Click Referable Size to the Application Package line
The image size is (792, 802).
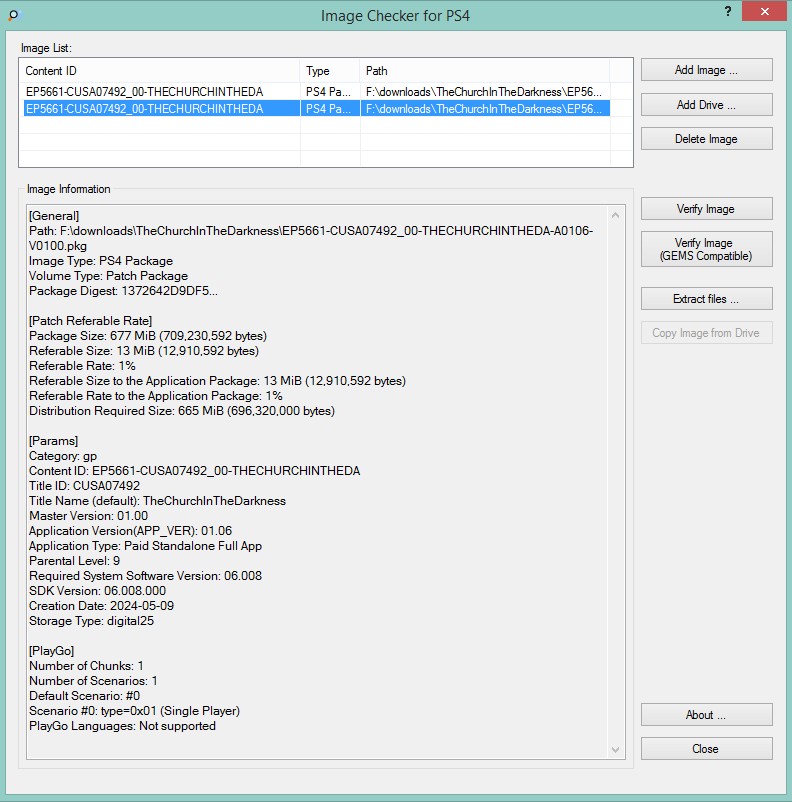click(x=217, y=381)
